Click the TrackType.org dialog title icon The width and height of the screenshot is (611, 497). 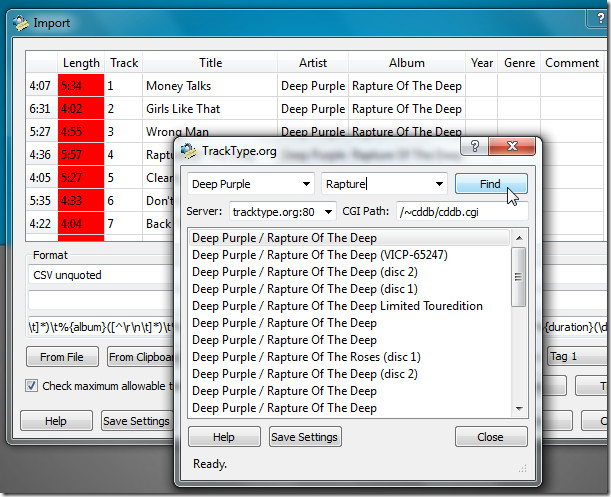(x=189, y=151)
